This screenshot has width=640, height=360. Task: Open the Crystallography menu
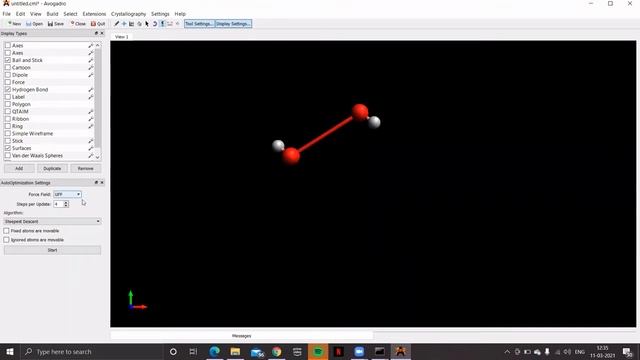pos(129,14)
